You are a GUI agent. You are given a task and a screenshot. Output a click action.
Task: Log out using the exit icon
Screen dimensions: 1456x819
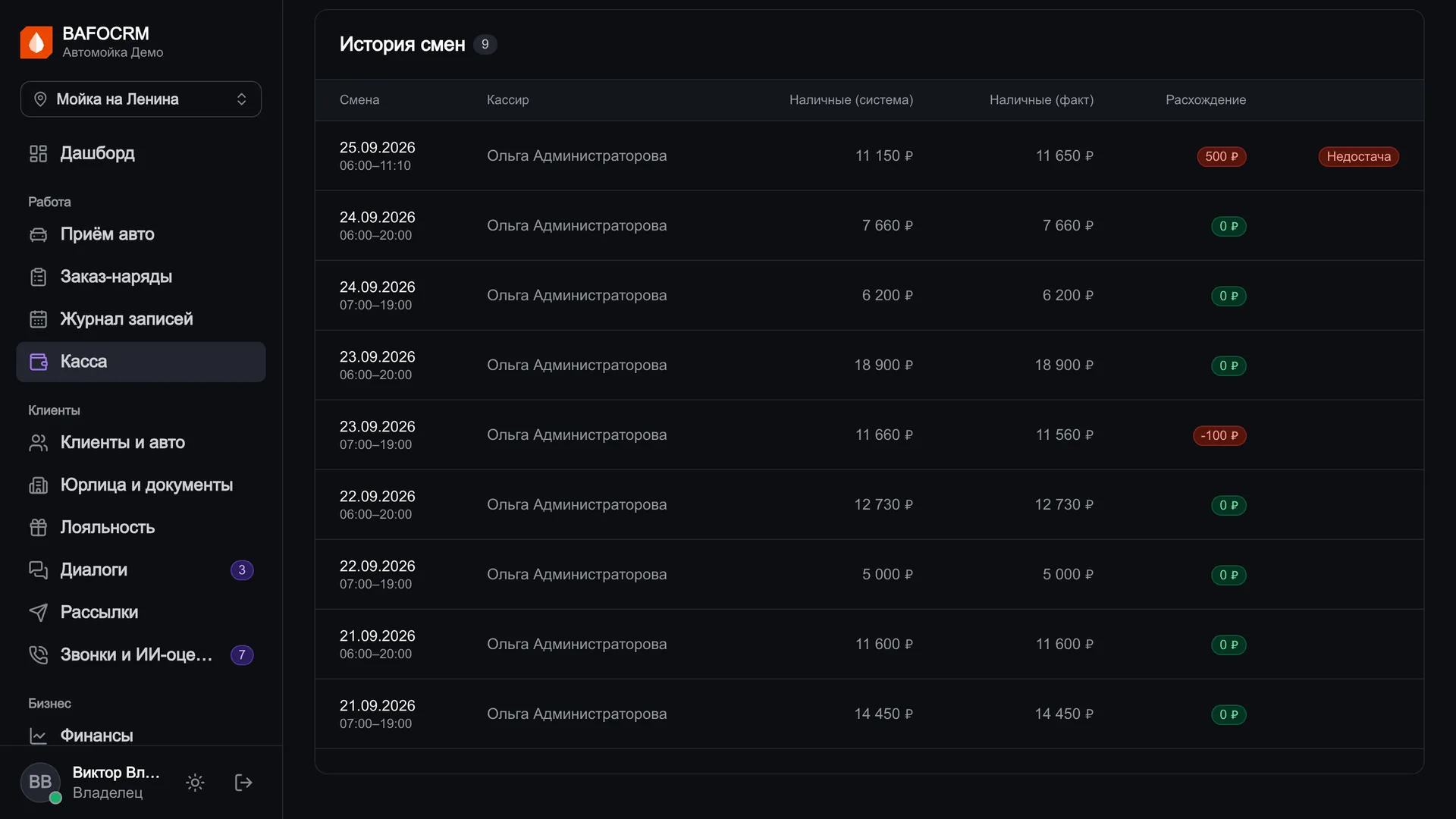(x=243, y=783)
